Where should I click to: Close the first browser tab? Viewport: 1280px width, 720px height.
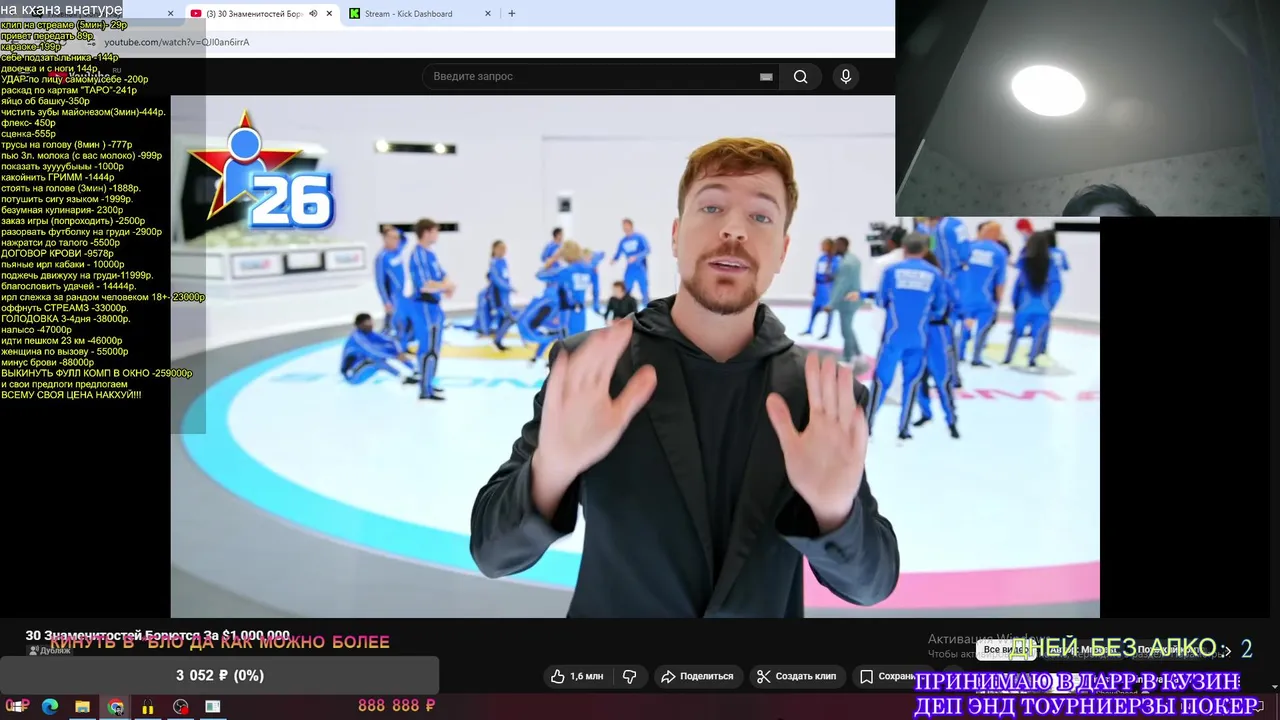[170, 14]
